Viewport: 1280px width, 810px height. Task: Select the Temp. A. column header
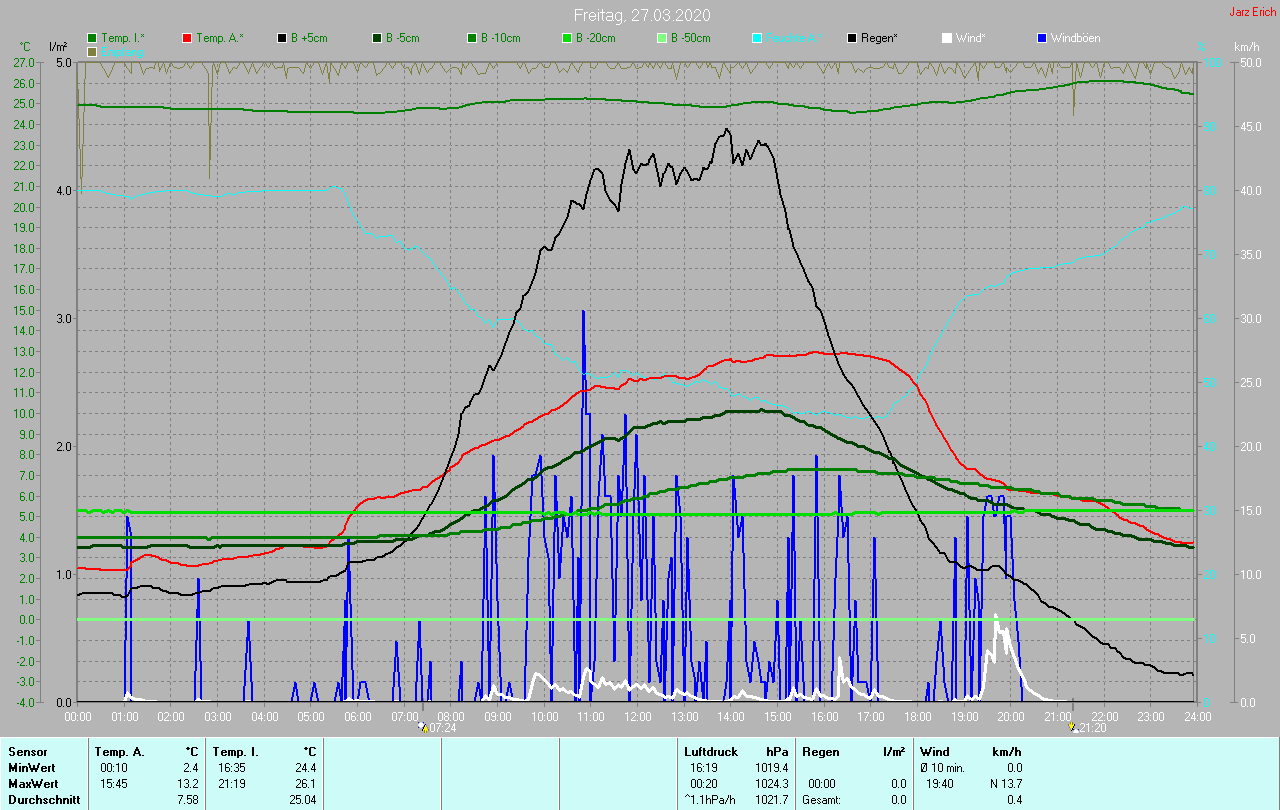coord(119,752)
